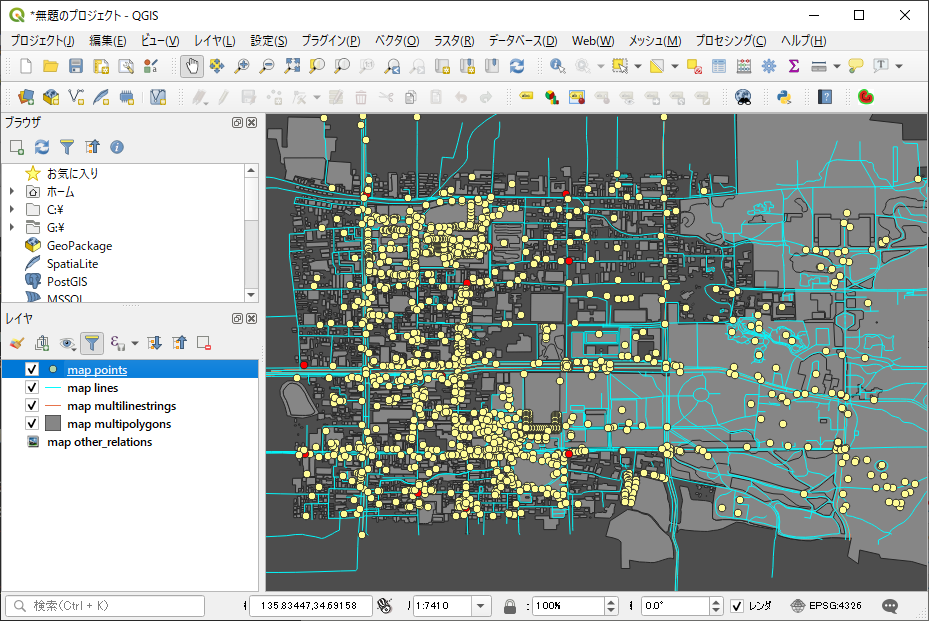Uncheck the map points layer checkbox
The width and height of the screenshot is (929, 621).
[32, 370]
